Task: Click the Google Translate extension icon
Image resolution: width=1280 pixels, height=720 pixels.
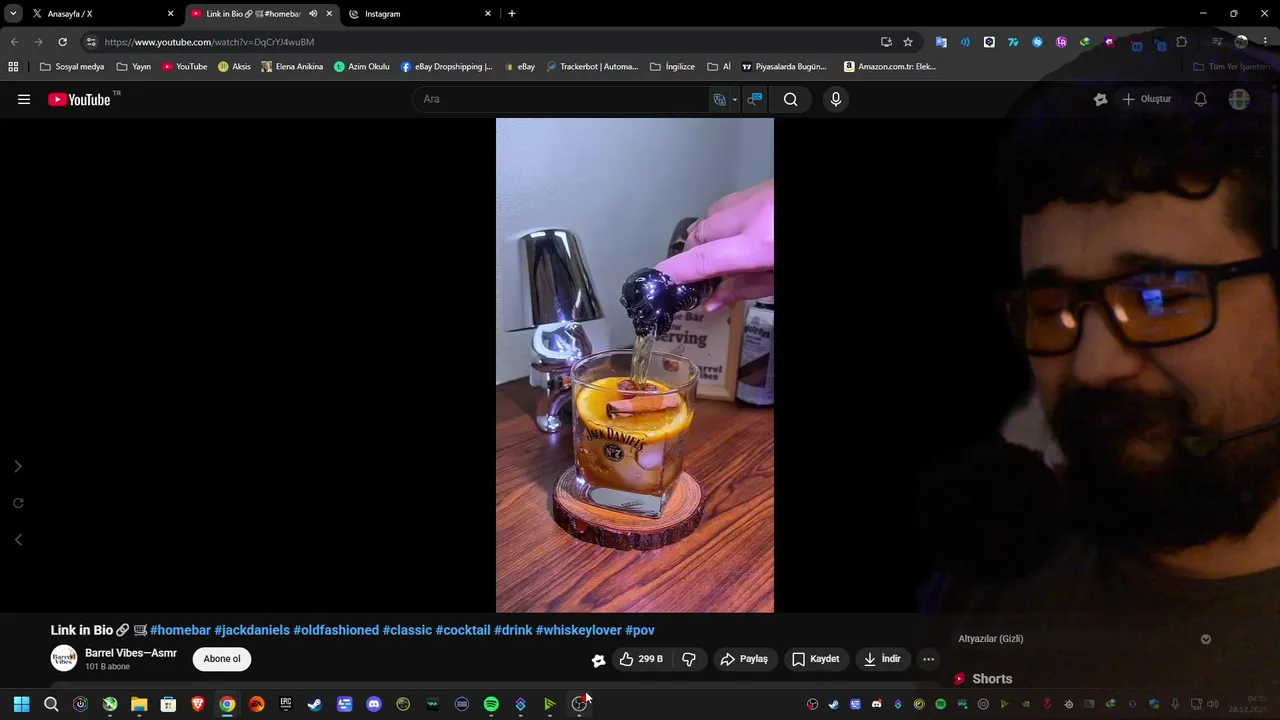Action: tap(941, 42)
